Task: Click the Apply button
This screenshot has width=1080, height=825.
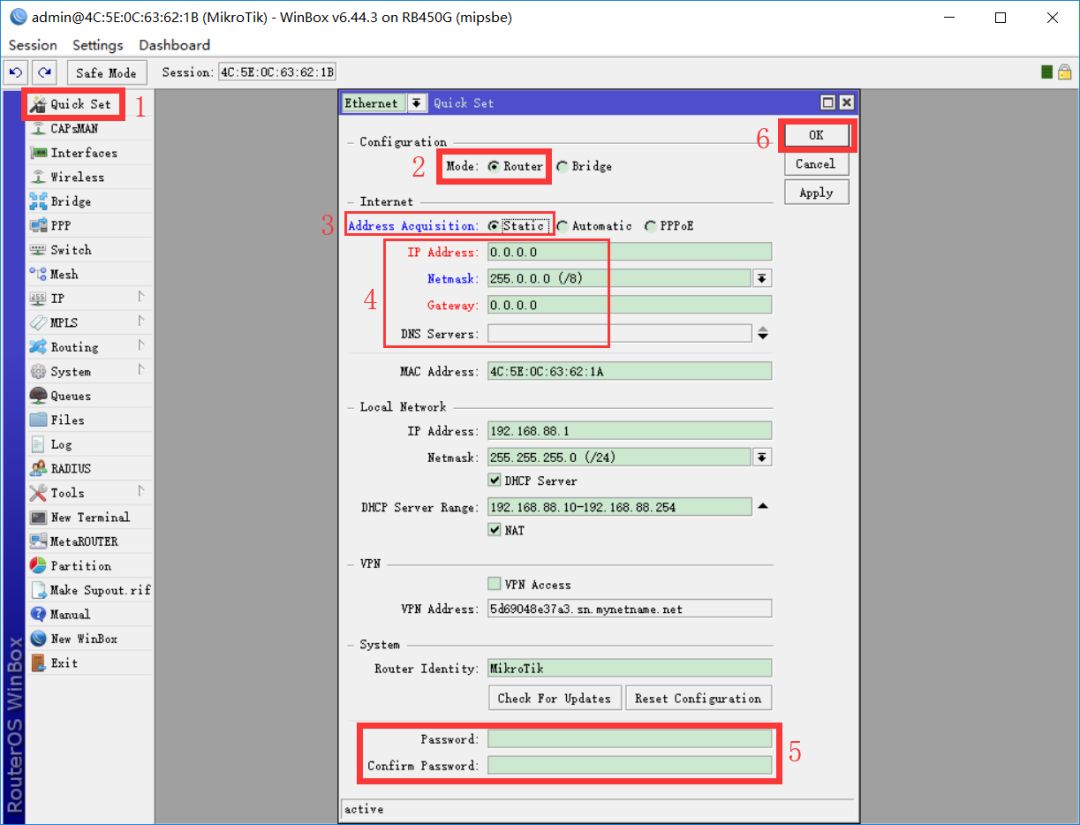Action: pos(816,193)
